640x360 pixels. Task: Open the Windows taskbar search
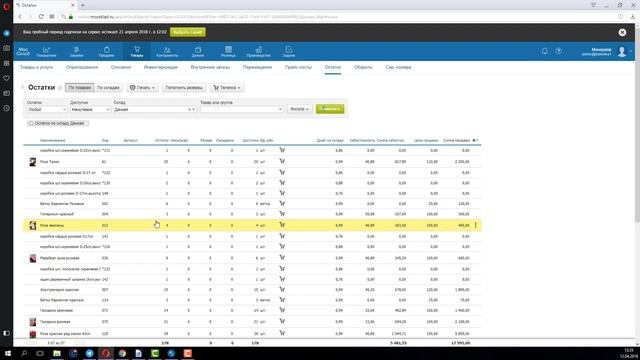24,353
